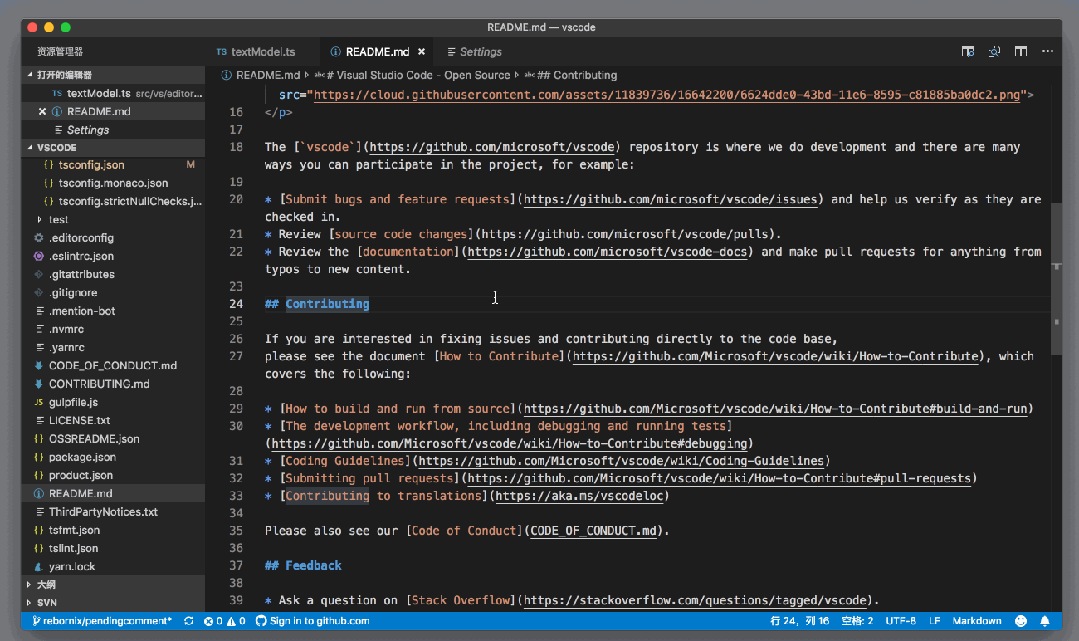
Task: Open notifications with the bell icon
Action: [x=1043, y=621]
